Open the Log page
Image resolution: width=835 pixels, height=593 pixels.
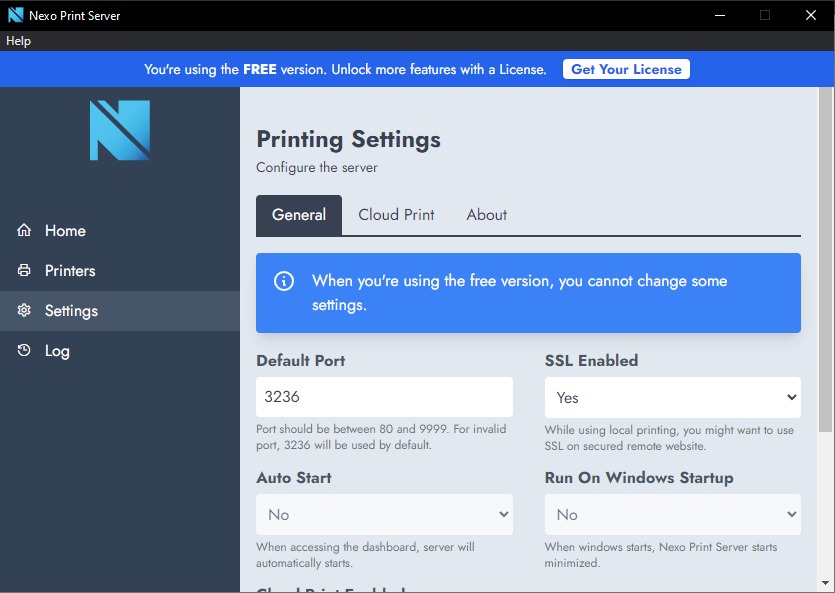[120, 351]
